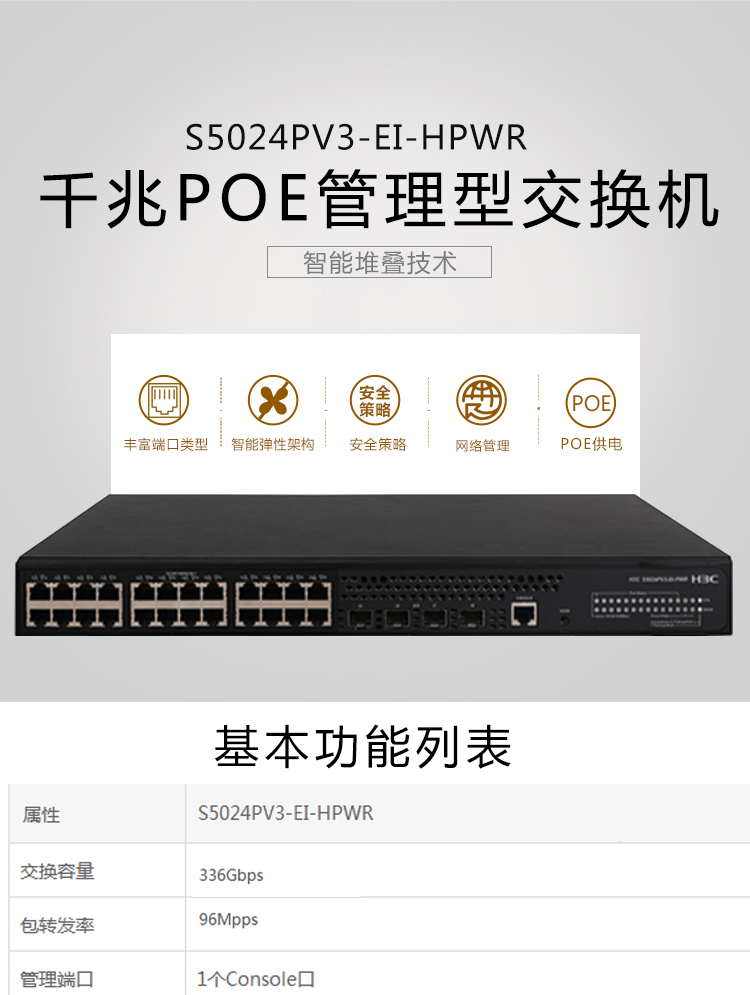The image size is (750, 995).
Task: Click the 智能弹性架构 fan icon
Action: (273, 400)
